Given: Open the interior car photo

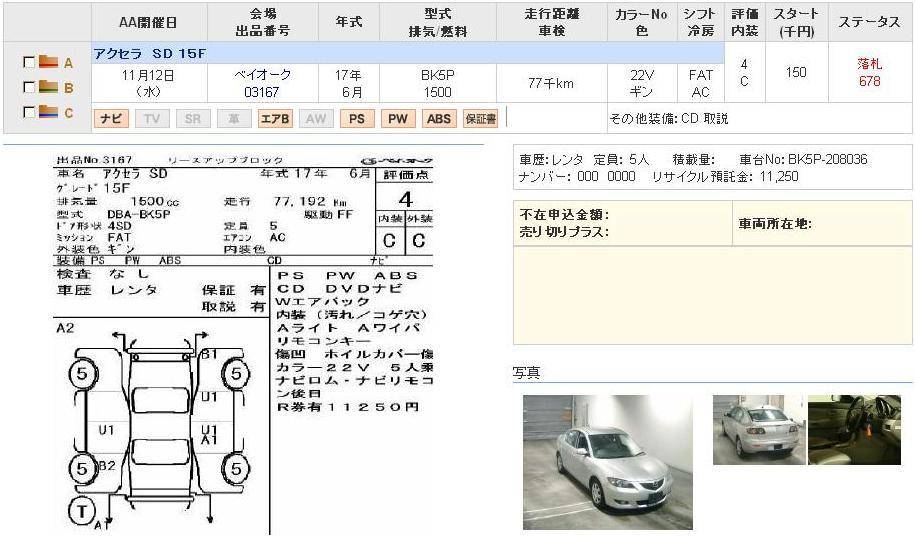Looking at the screenshot, I should tap(854, 430).
